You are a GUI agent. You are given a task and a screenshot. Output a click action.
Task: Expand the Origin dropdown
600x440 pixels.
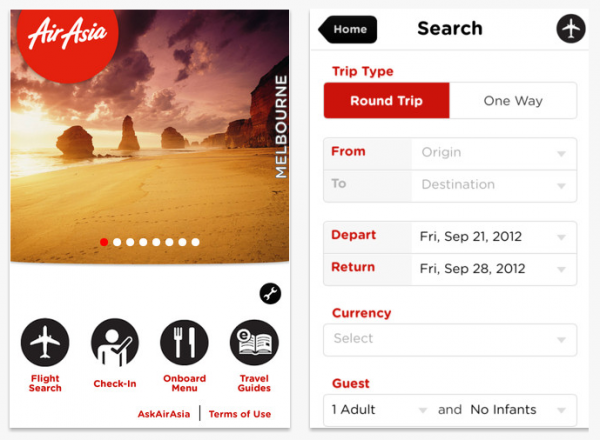point(493,153)
